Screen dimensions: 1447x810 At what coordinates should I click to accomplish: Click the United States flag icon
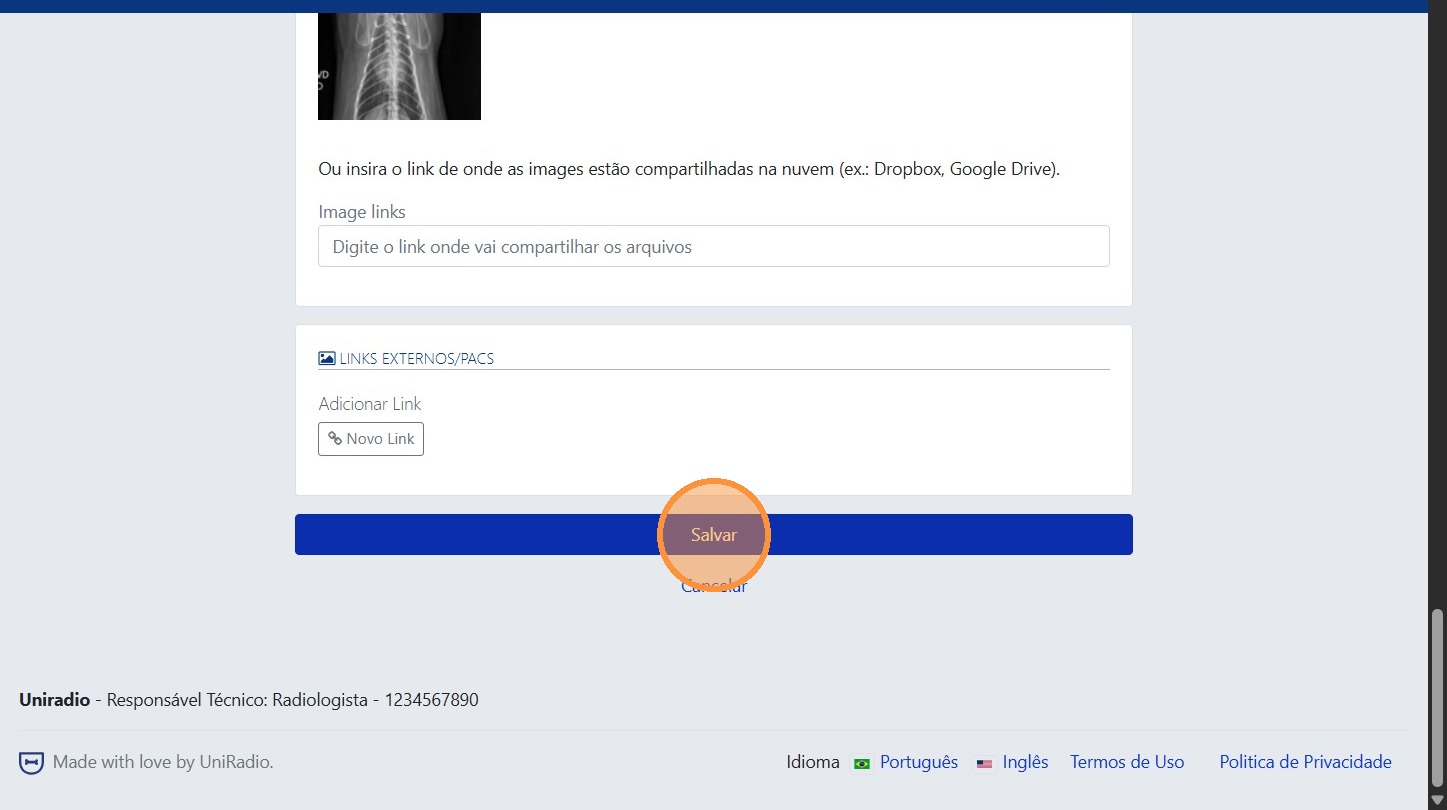point(984,763)
